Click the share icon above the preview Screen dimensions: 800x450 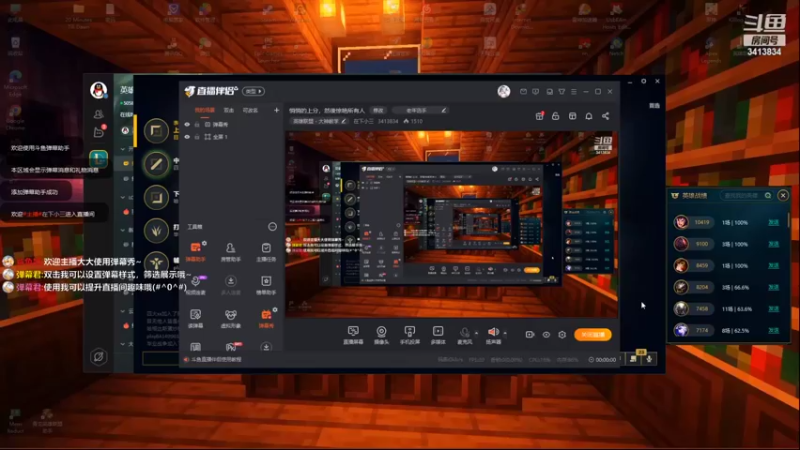[x=606, y=116]
